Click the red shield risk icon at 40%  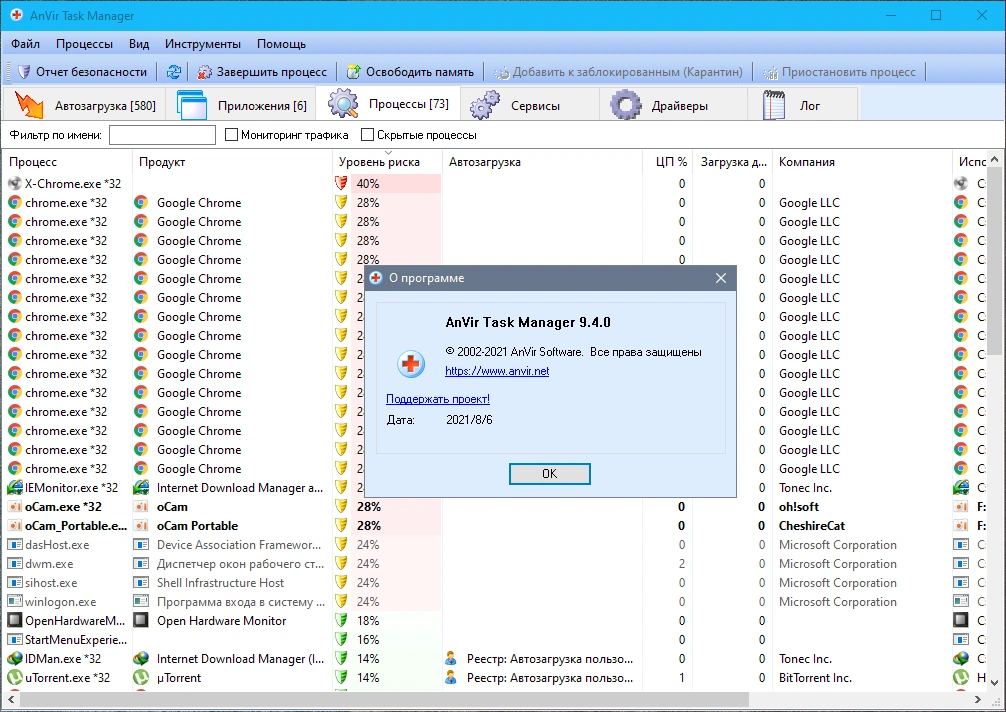click(x=341, y=183)
